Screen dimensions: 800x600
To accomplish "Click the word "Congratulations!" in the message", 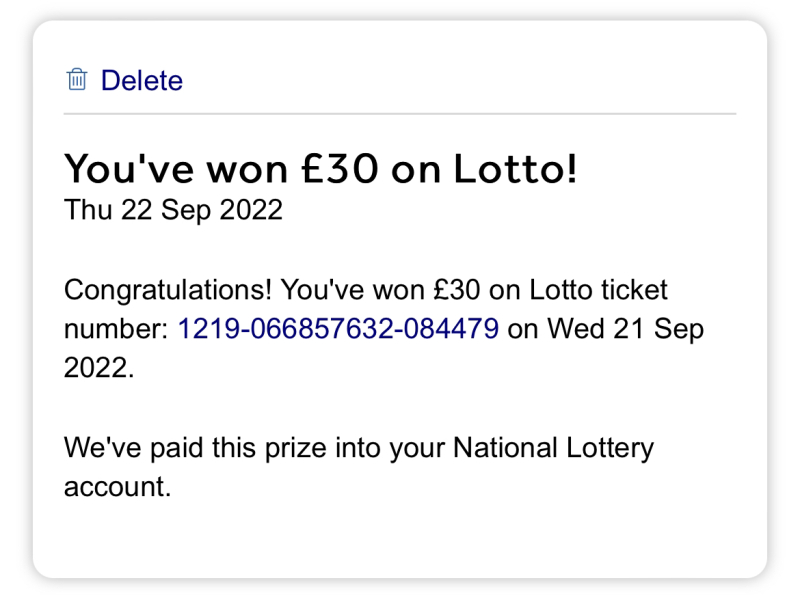I will [168, 291].
